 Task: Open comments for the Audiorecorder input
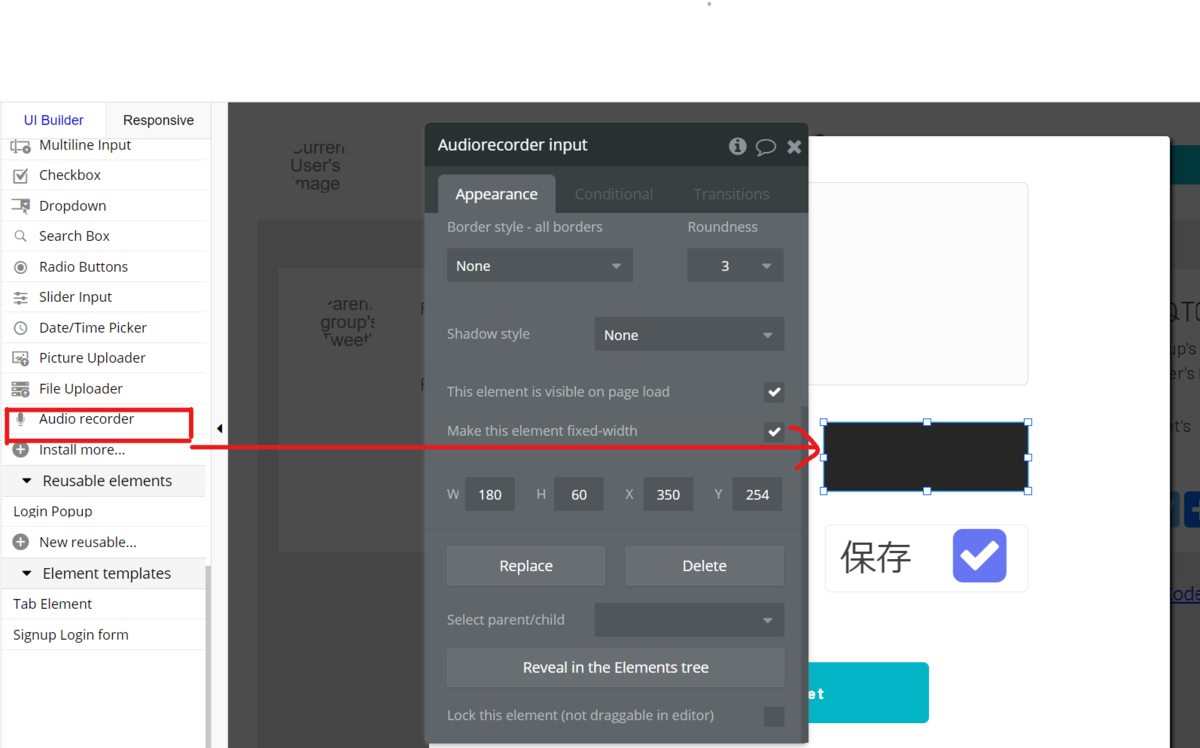[766, 146]
